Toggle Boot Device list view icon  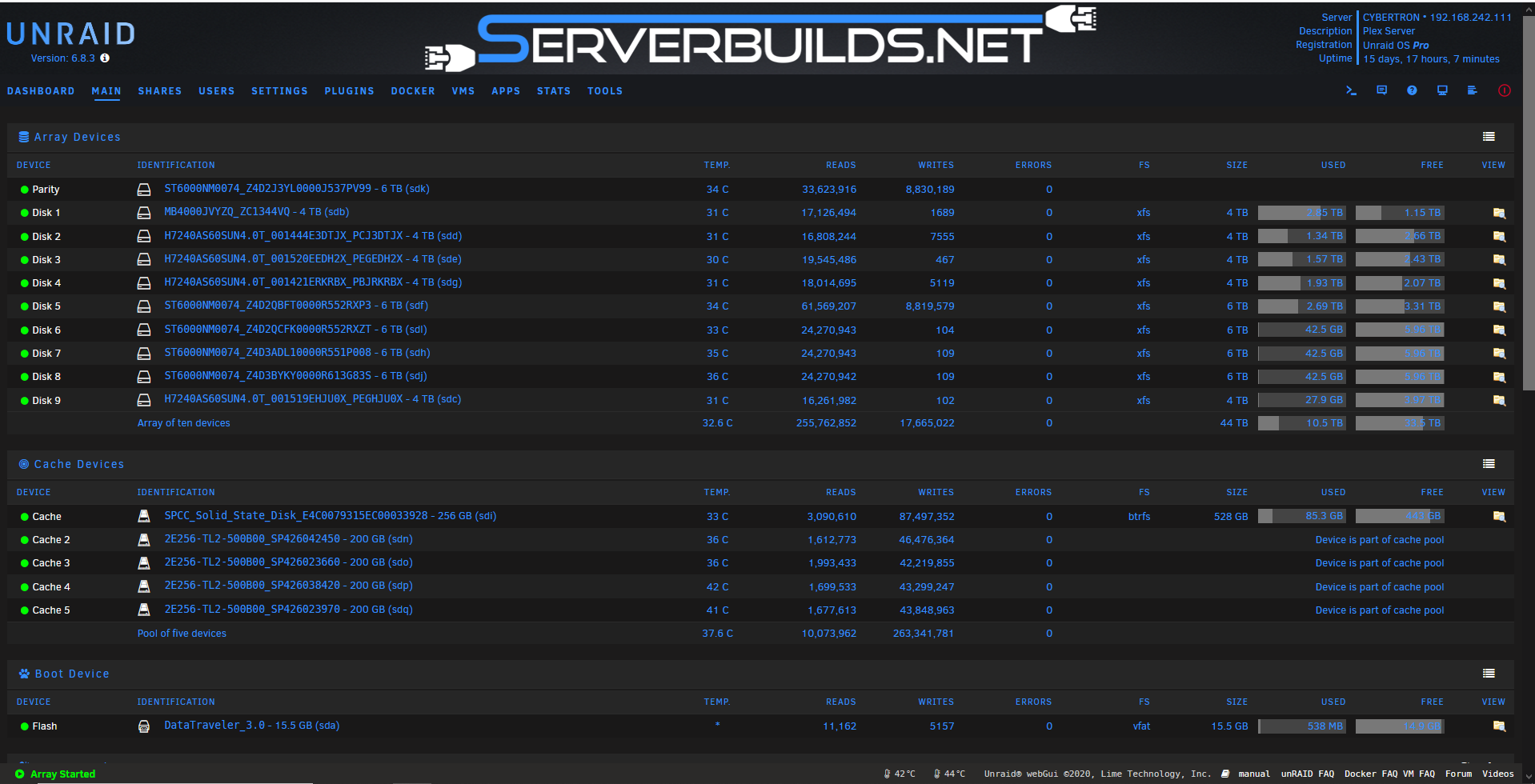tap(1489, 674)
